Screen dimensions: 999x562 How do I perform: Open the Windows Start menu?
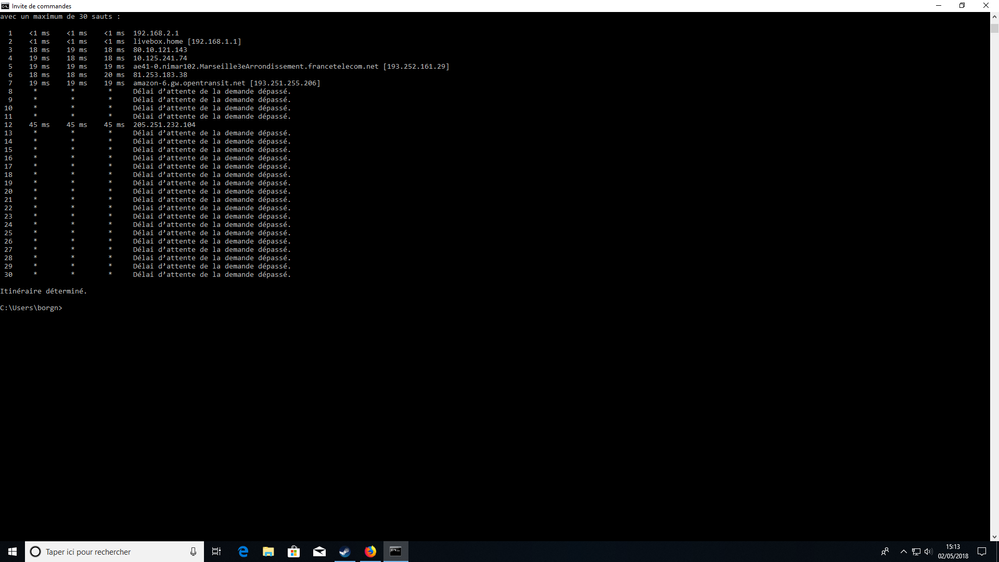[12, 552]
